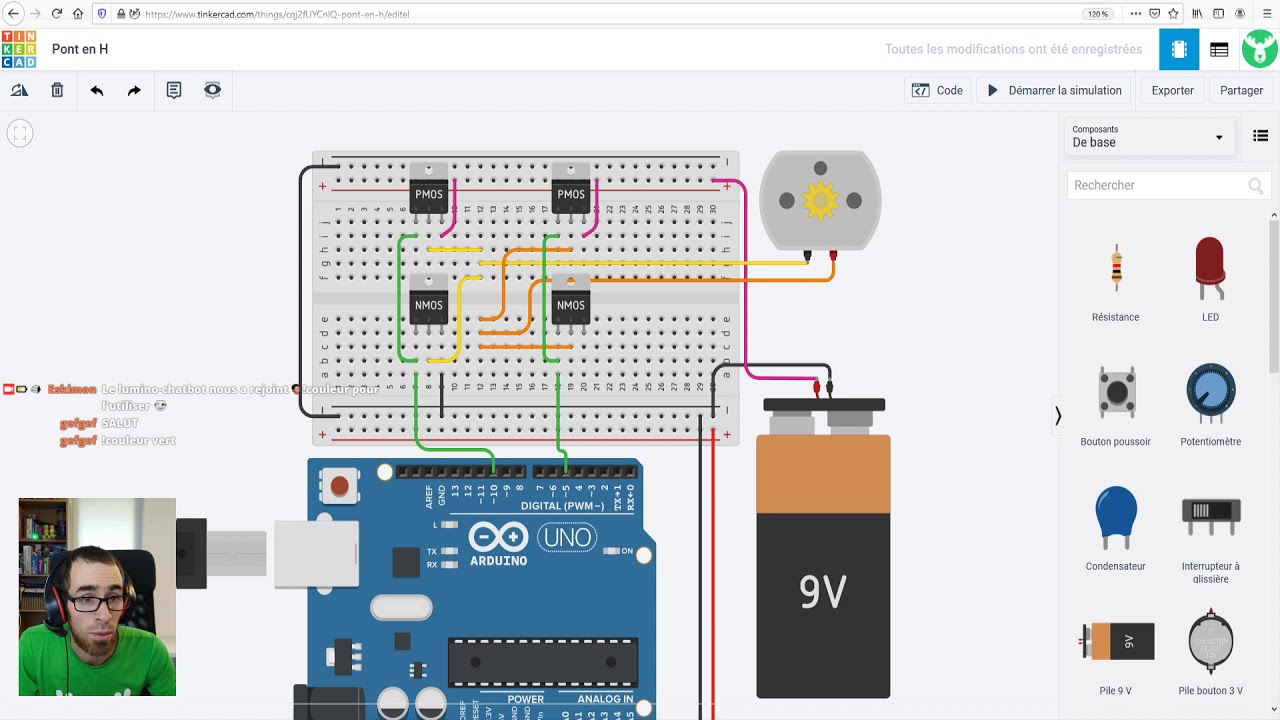
Task: Switch to circuit view
Action: pyautogui.click(x=1179, y=49)
